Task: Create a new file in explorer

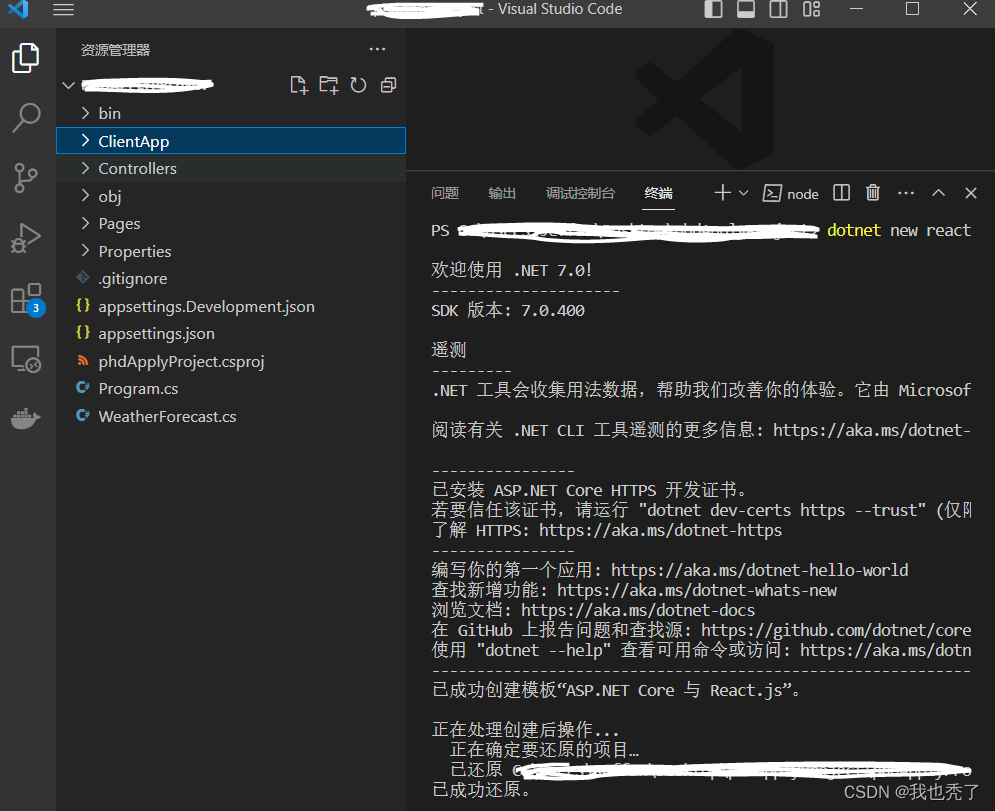Action: pyautogui.click(x=299, y=85)
